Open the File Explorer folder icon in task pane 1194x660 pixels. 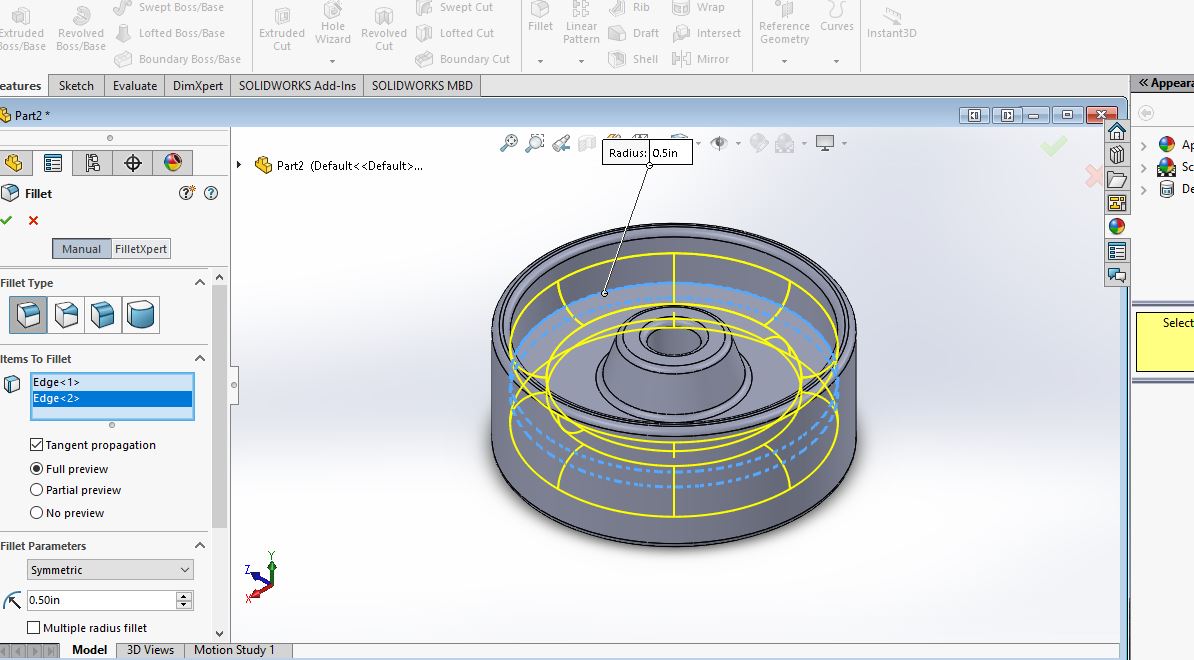[x=1116, y=179]
